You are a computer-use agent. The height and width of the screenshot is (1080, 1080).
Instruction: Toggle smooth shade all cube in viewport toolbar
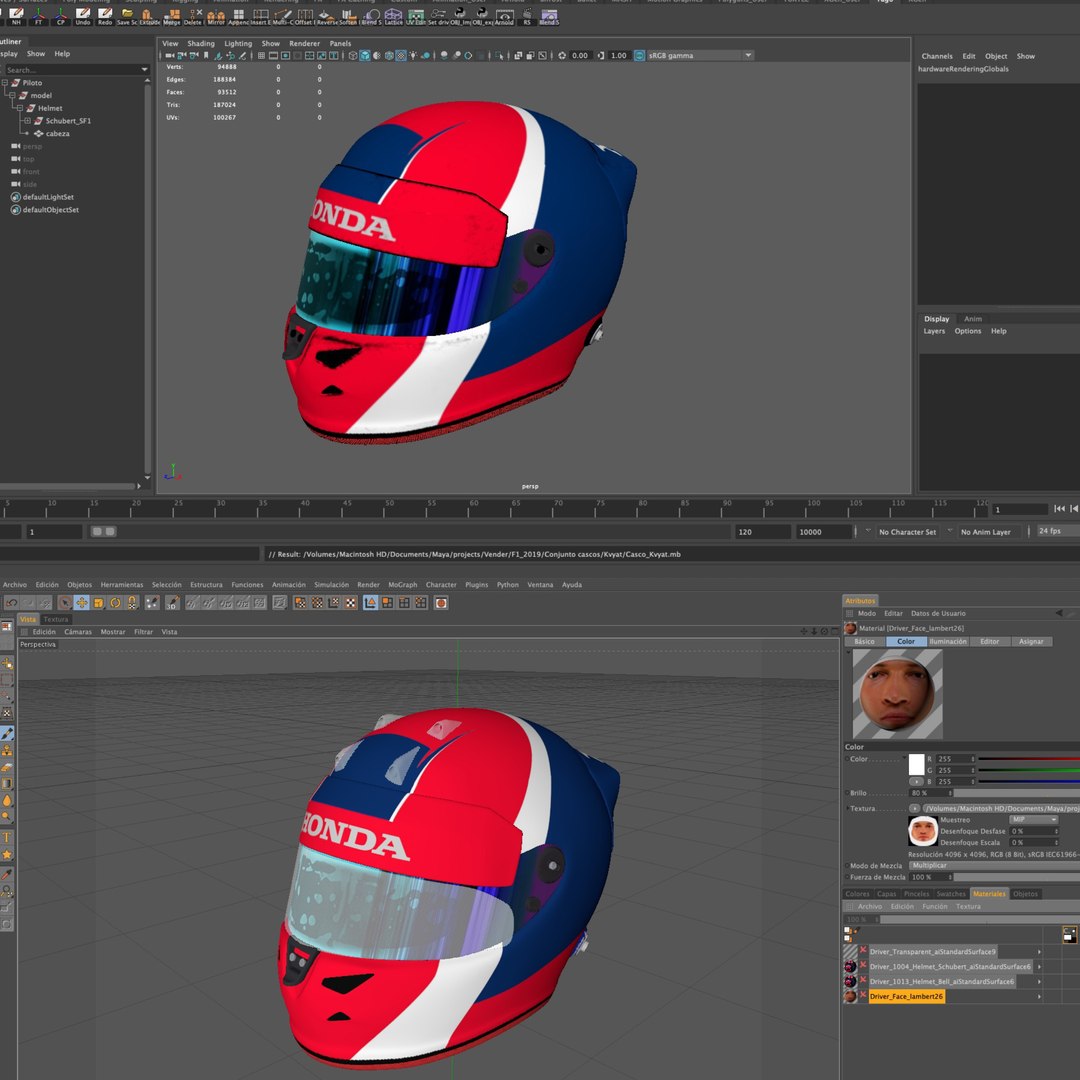365,56
